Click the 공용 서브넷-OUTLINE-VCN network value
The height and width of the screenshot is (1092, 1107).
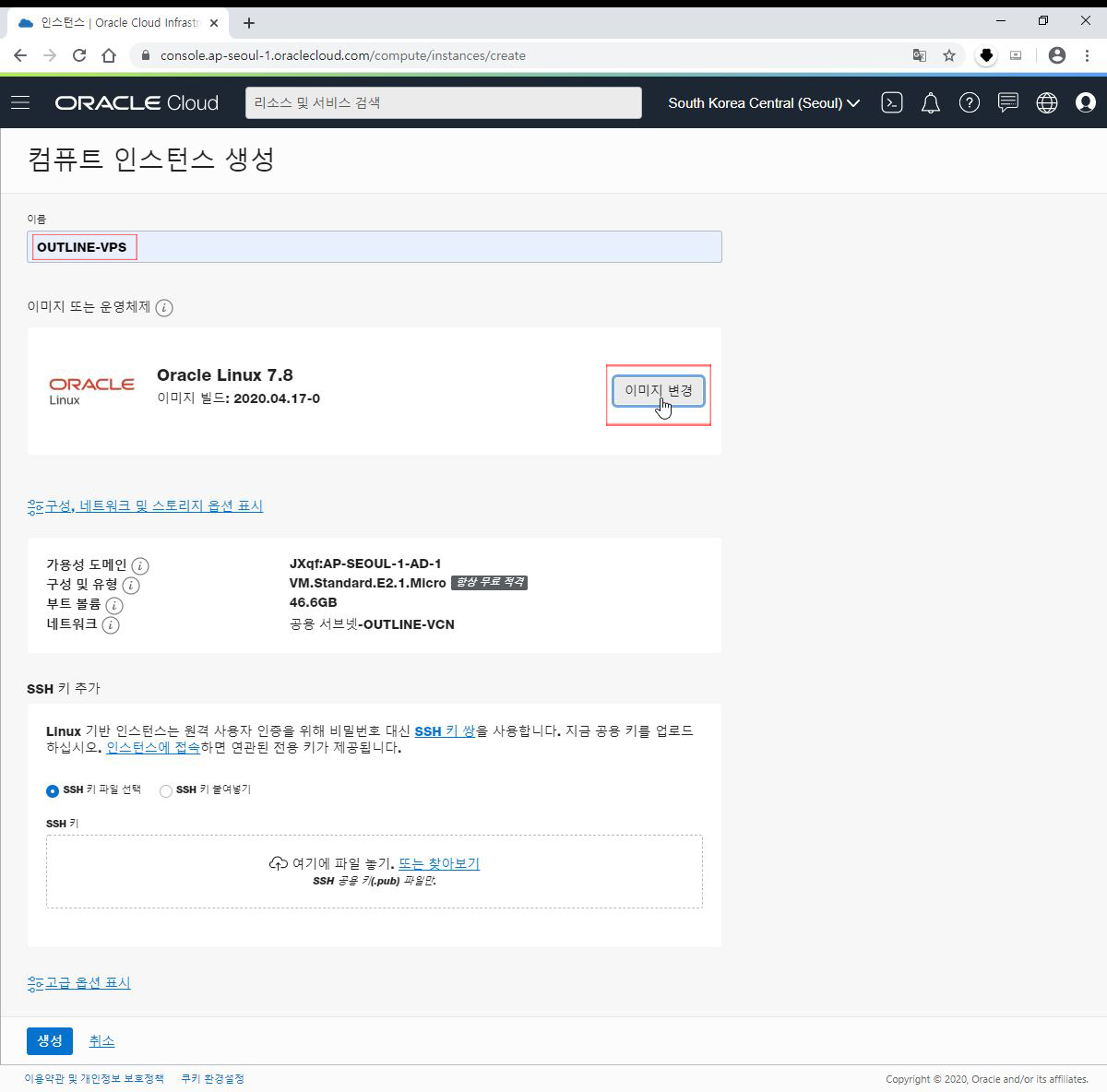tap(372, 624)
